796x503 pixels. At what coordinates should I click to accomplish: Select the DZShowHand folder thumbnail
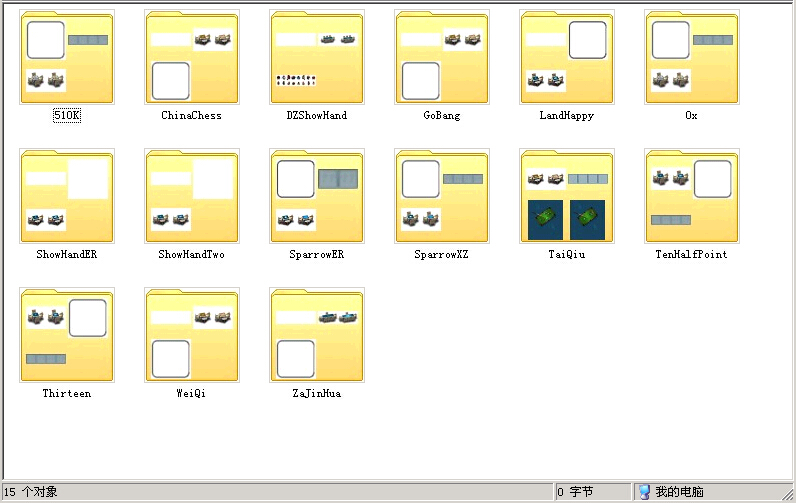tap(317, 58)
